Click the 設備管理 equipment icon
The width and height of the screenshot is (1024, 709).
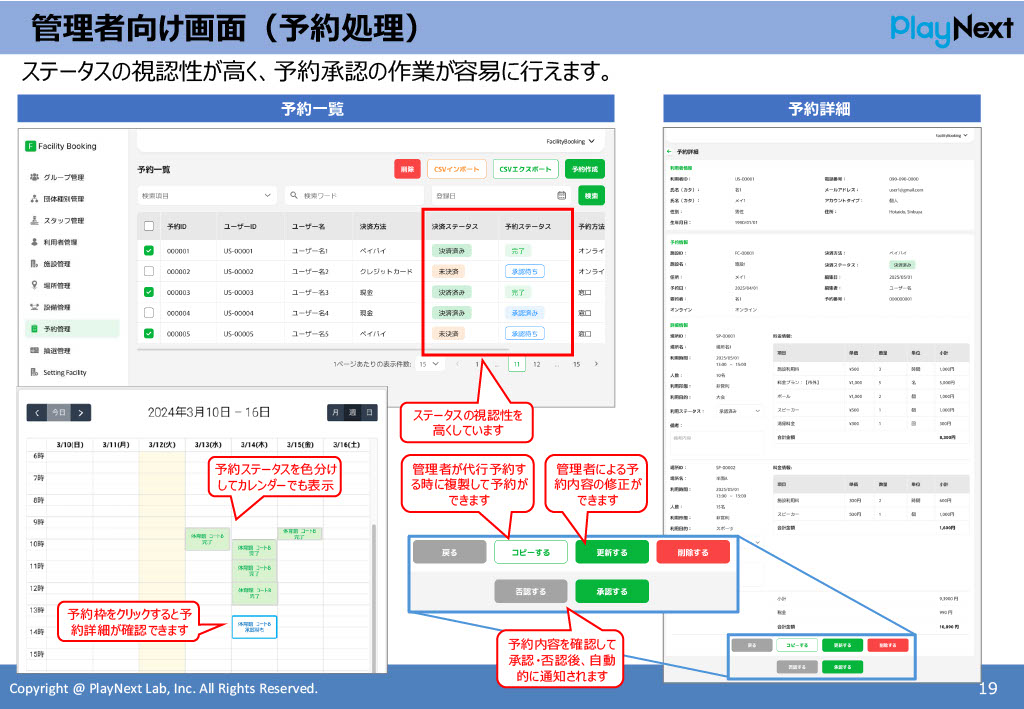click(33, 307)
